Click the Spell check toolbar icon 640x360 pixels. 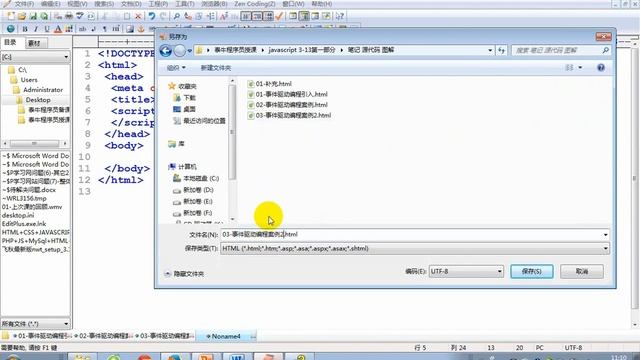coord(80,16)
